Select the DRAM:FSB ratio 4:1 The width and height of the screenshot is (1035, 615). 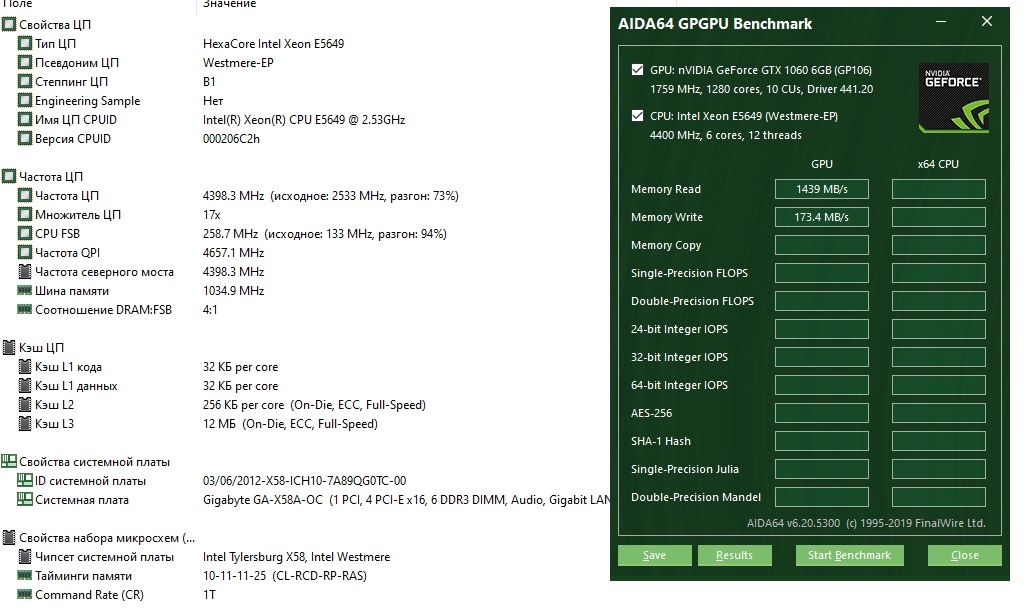(210, 309)
